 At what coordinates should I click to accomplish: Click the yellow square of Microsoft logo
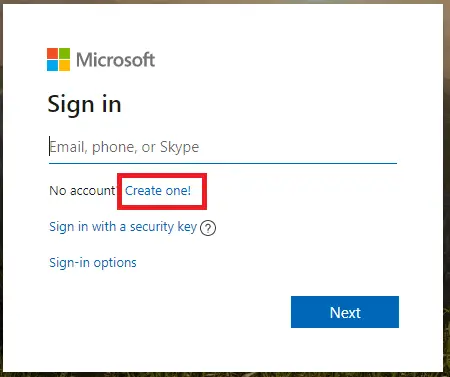(65, 66)
